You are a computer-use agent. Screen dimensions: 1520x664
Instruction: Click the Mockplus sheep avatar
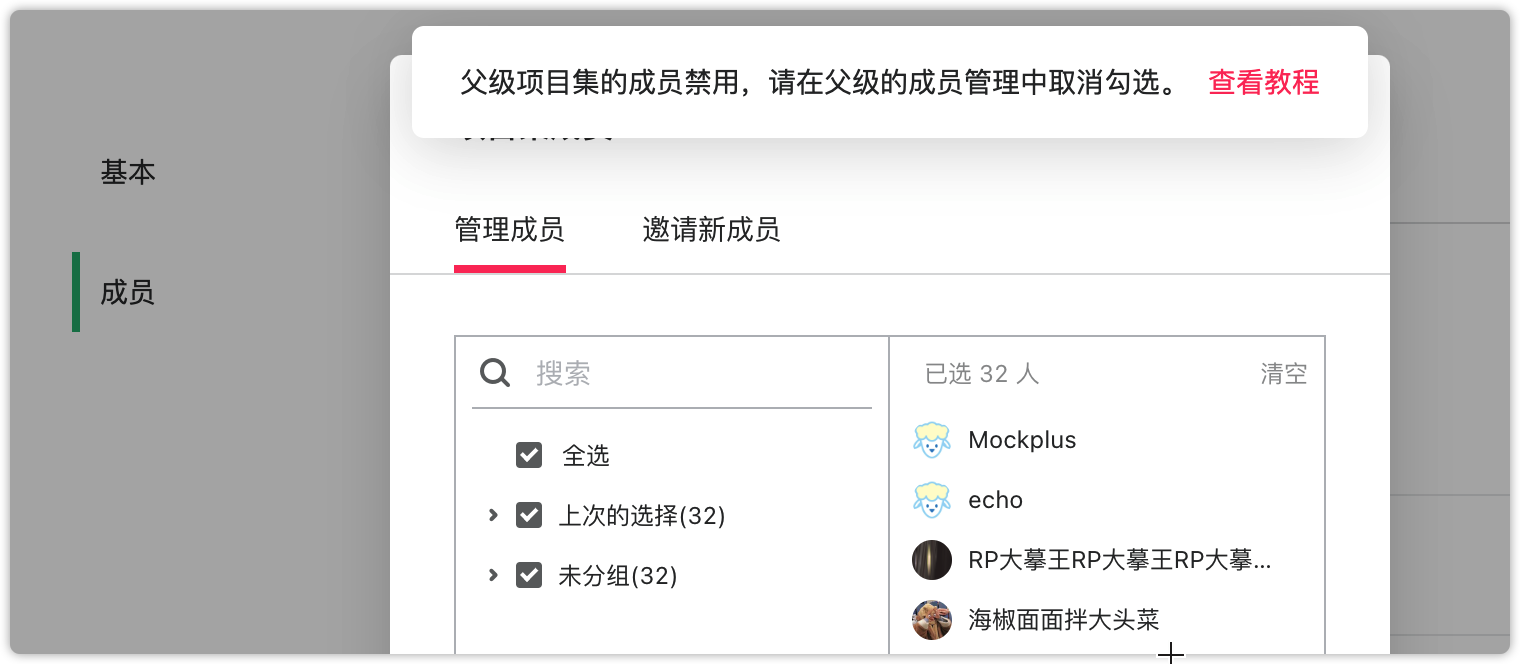(x=932, y=440)
